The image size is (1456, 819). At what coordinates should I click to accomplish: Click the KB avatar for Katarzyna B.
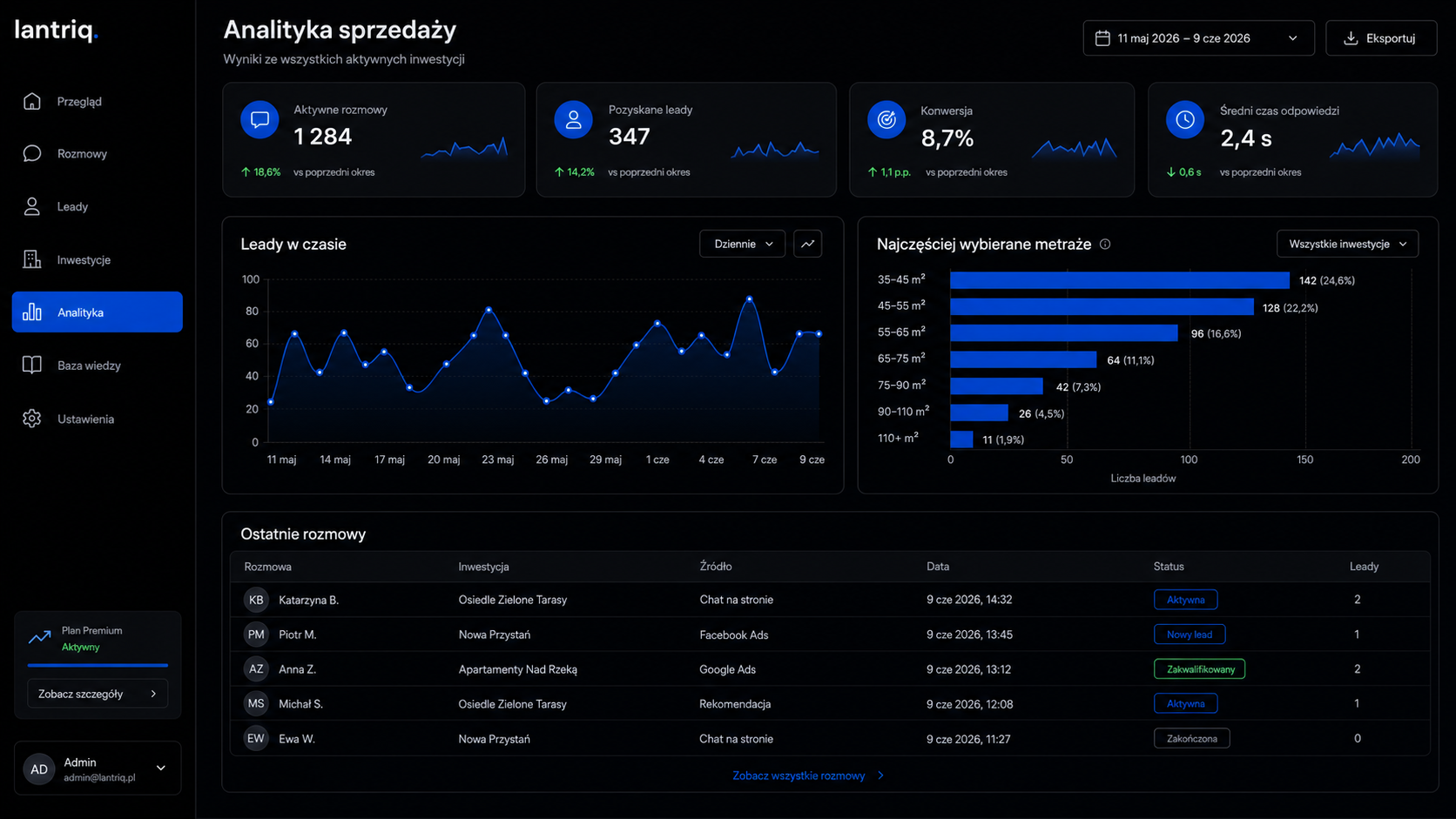pyautogui.click(x=256, y=600)
